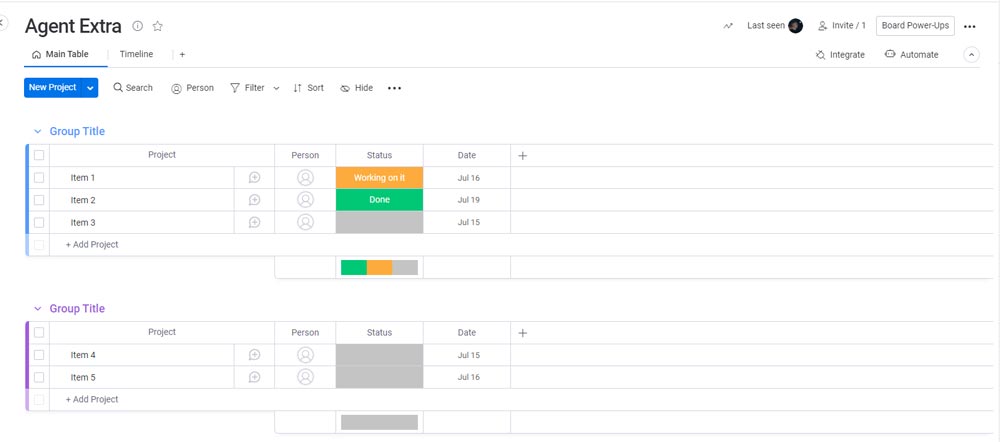Open the three-dots menu in the toolbar
Viewport: 1000px width, 442px height.
pyautogui.click(x=394, y=88)
